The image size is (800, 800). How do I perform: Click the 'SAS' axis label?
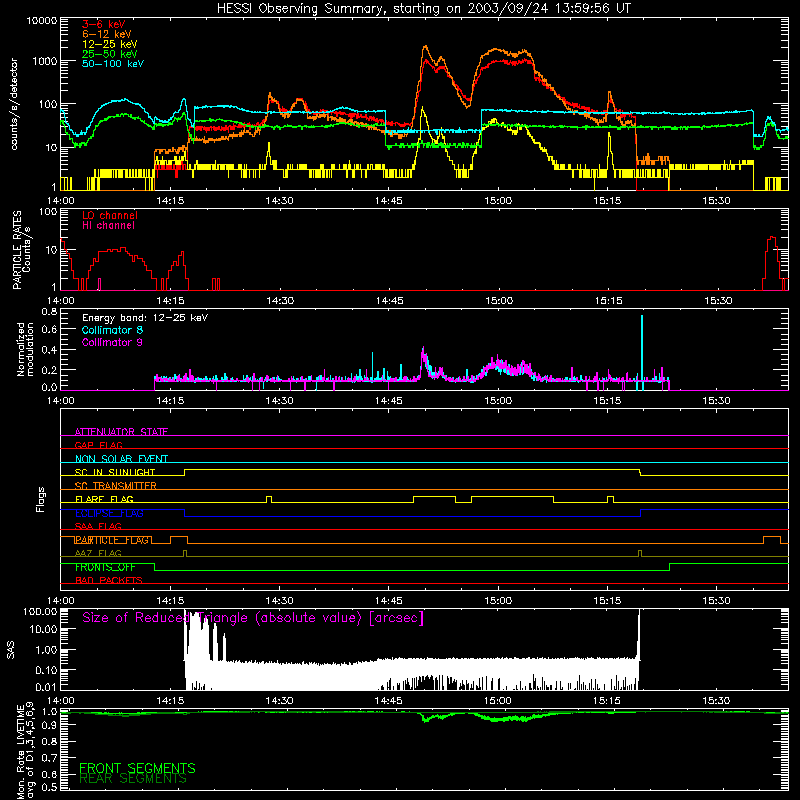coord(11,651)
